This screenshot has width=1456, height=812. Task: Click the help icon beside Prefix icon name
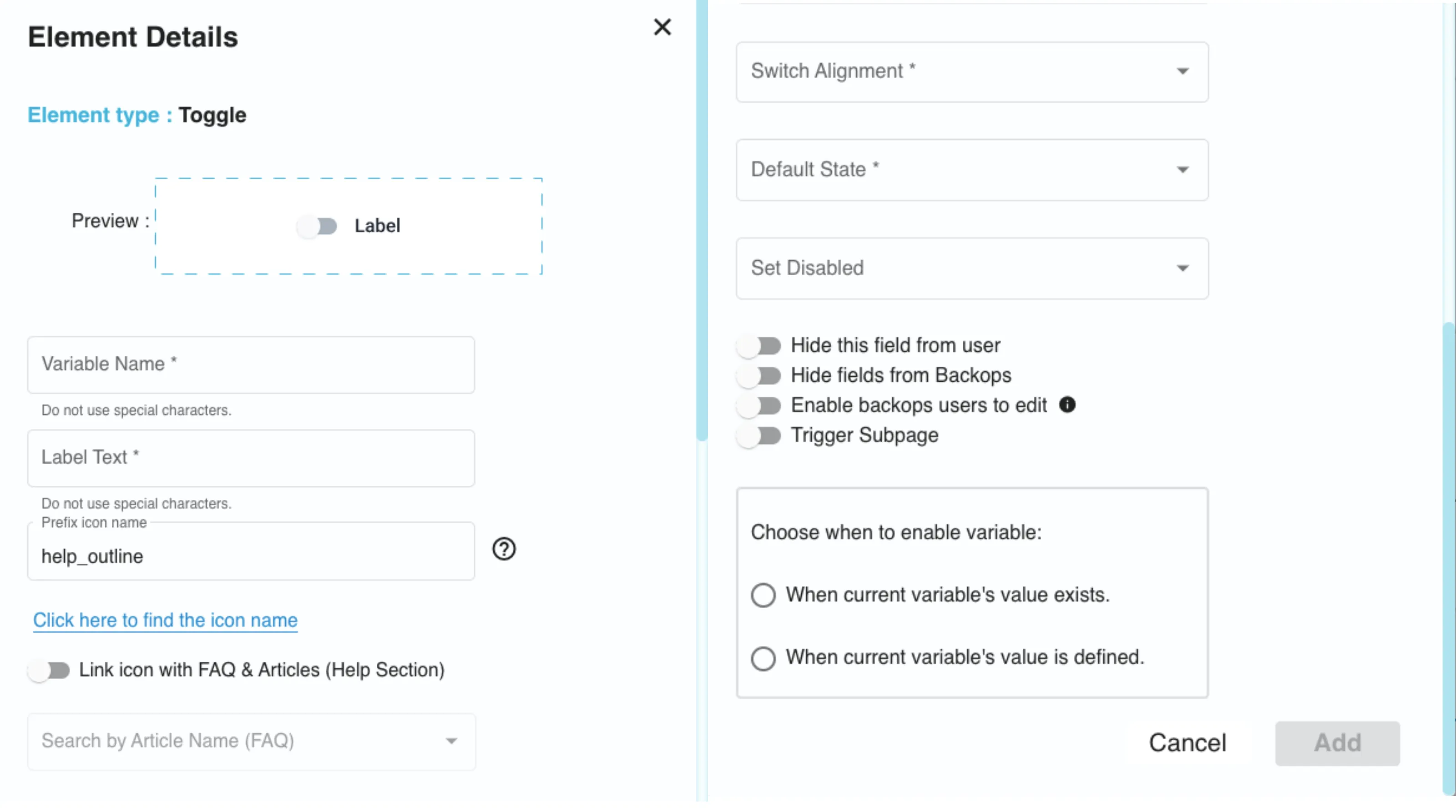click(504, 549)
